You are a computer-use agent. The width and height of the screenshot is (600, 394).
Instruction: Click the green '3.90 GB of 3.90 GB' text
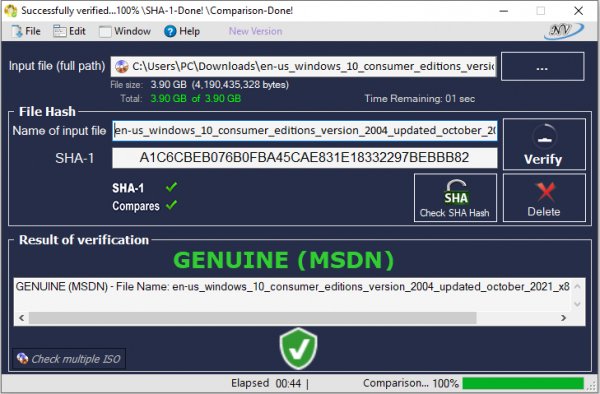tap(196, 99)
